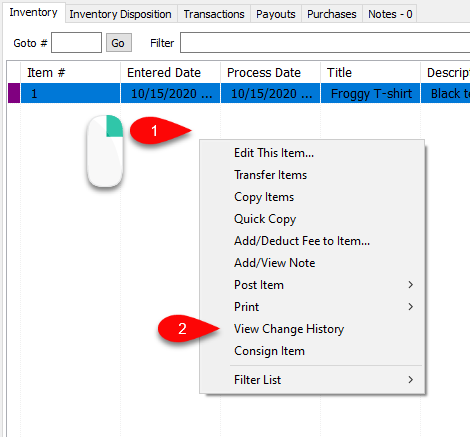Viewport: 470px width, 437px height.
Task: Expand the Print submenu arrow
Action: click(411, 307)
